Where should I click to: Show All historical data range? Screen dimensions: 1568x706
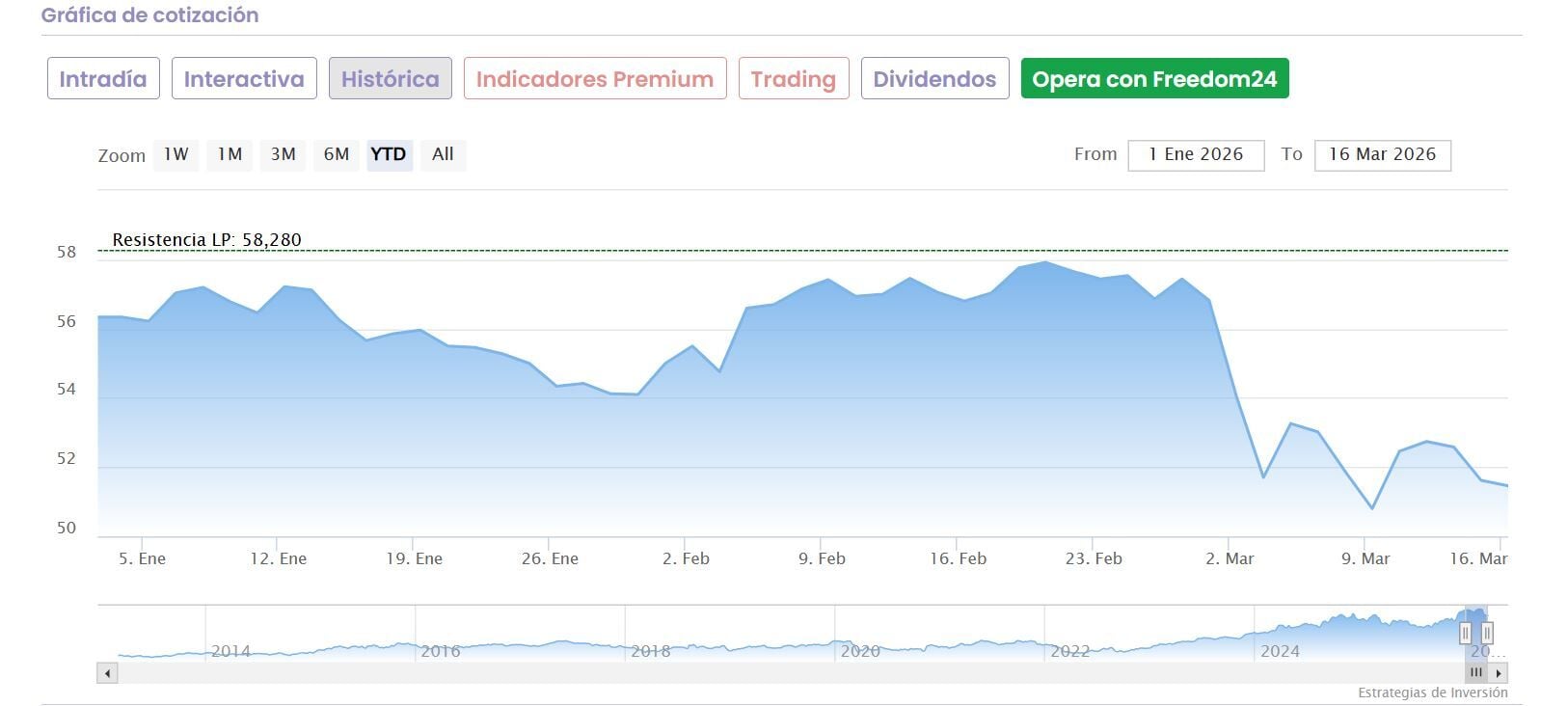[x=443, y=154]
